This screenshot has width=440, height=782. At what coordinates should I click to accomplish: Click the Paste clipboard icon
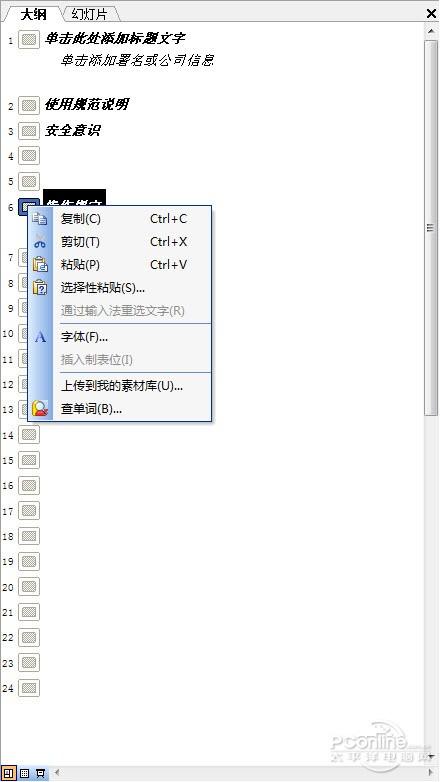40,265
